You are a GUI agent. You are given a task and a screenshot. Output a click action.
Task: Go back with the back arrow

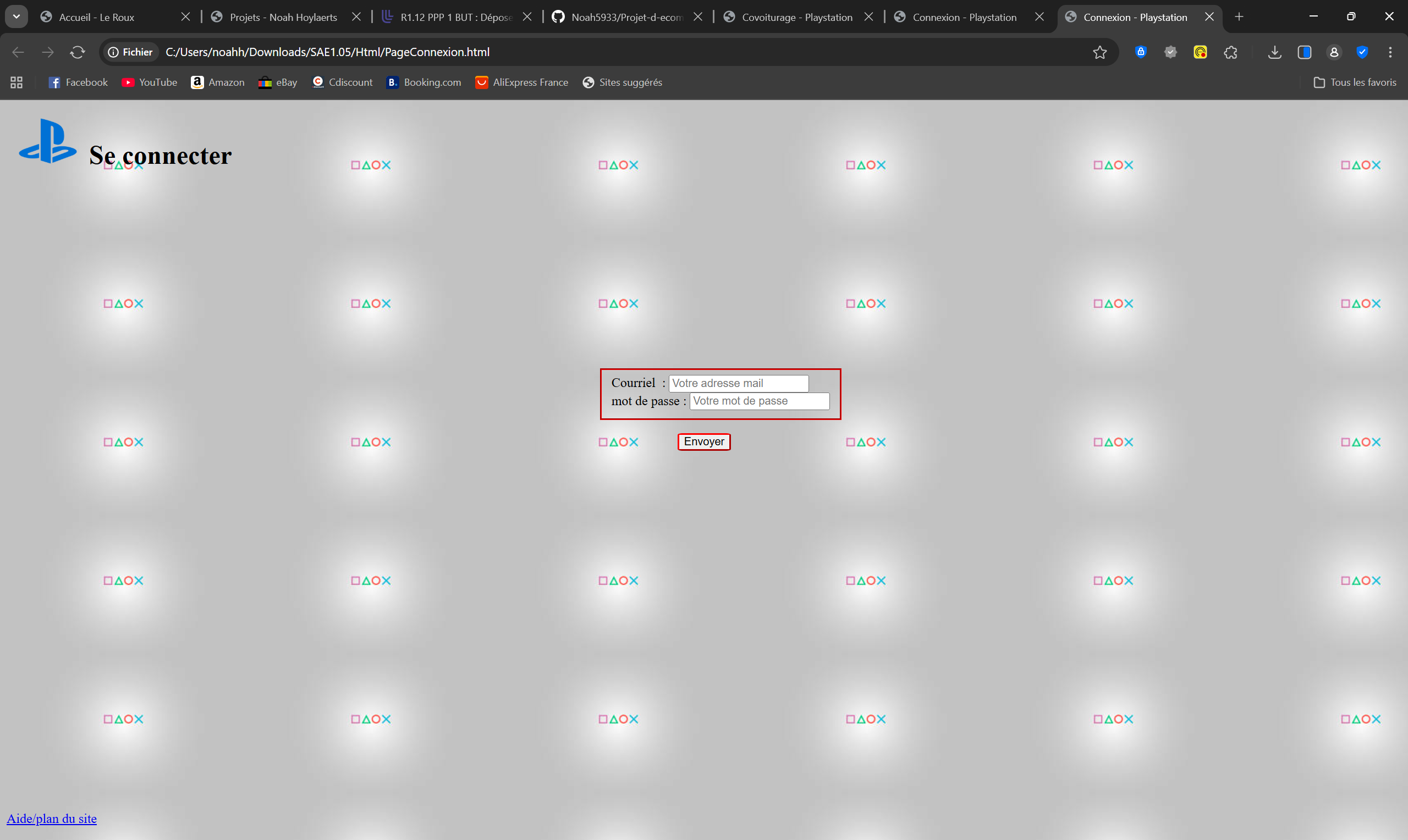coord(18,52)
